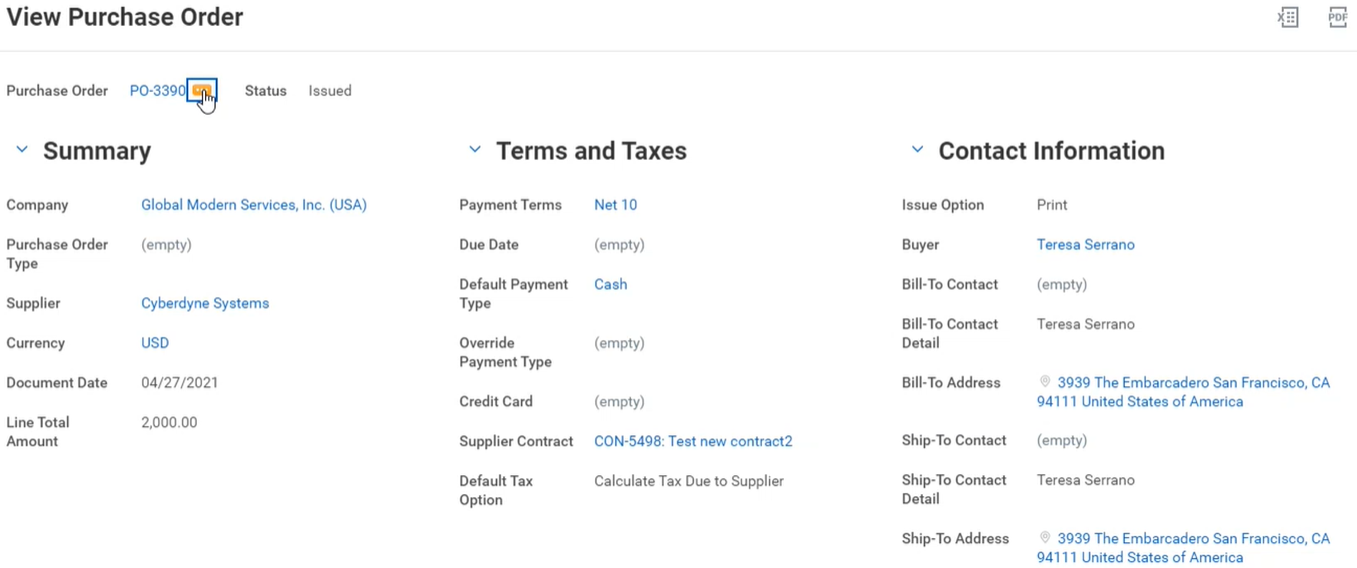
Task: Open Bill-To Address 3939 The Embarcadero link
Action: coord(1193,383)
